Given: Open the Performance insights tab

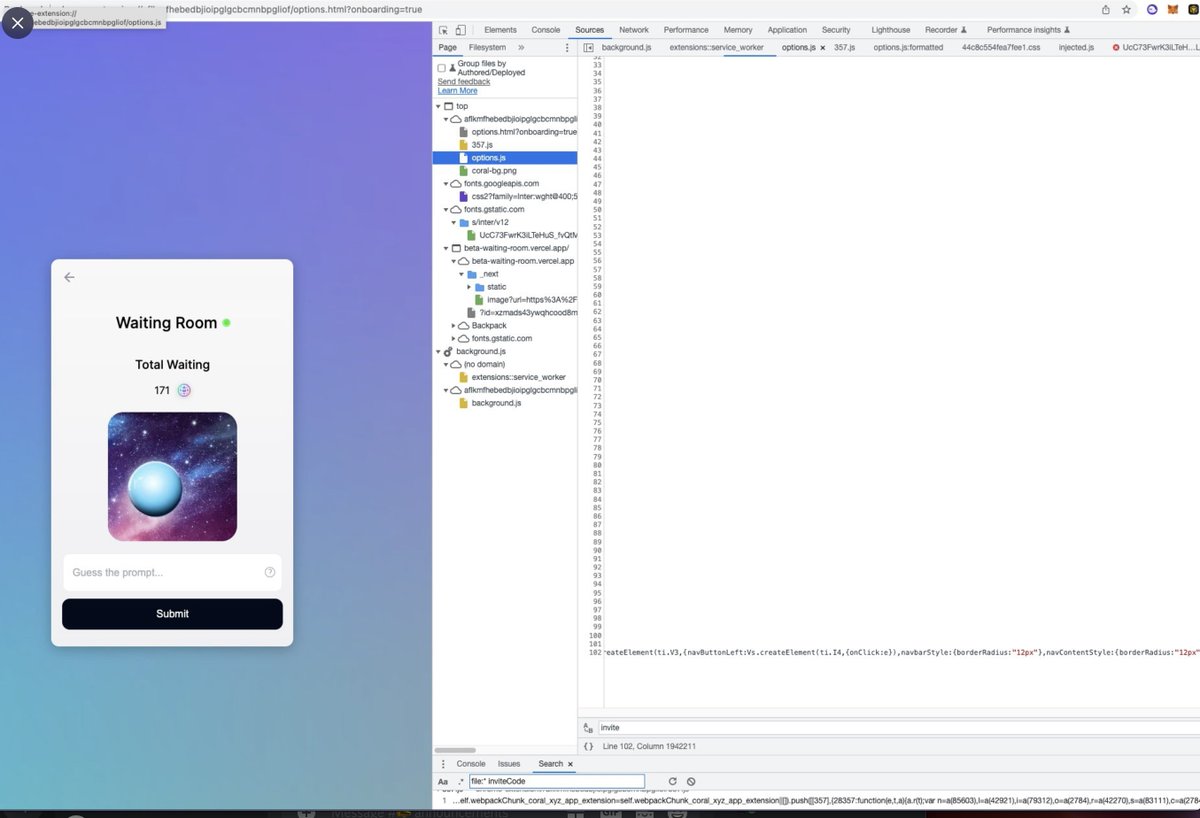Looking at the screenshot, I should (1028, 30).
